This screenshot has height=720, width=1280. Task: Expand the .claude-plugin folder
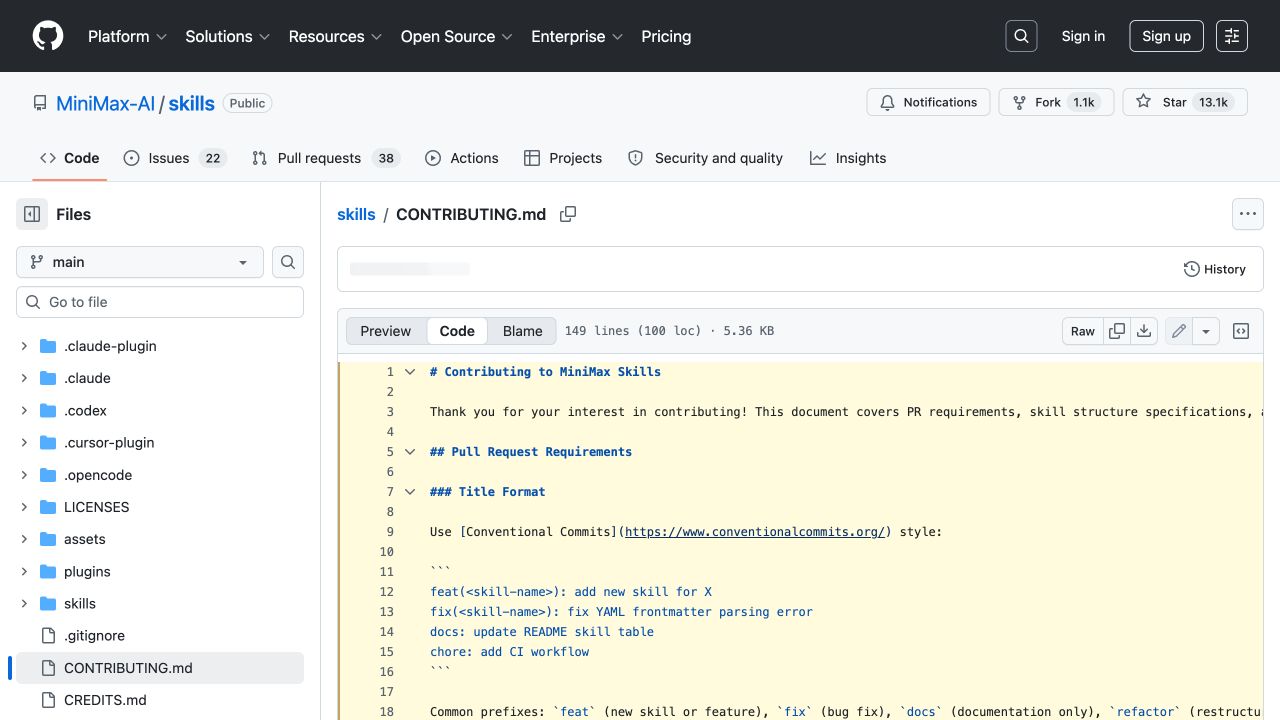[24, 346]
